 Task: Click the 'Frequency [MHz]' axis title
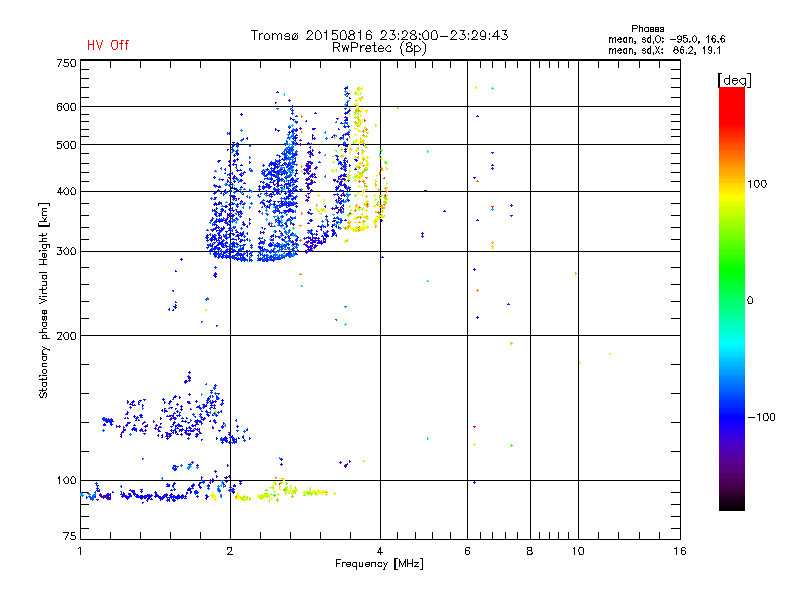pyautogui.click(x=379, y=564)
